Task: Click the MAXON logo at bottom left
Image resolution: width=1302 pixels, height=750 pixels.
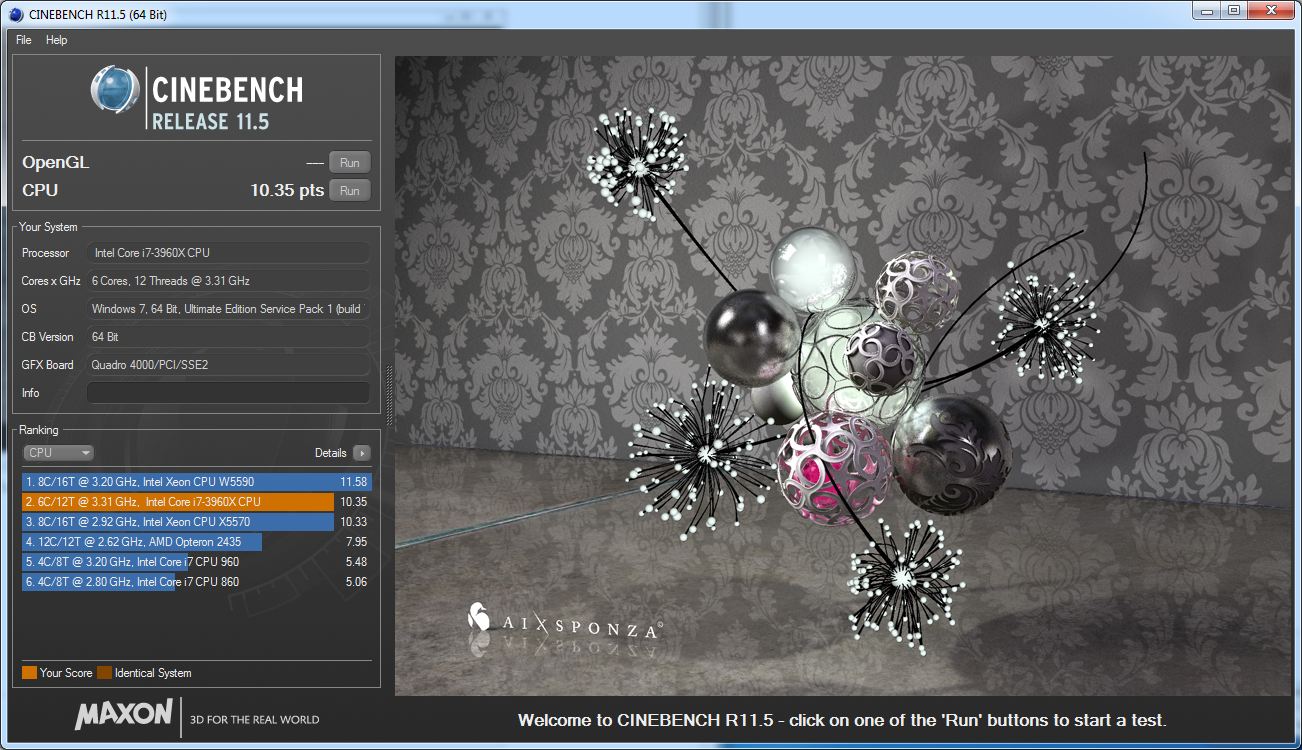Action: pos(124,714)
